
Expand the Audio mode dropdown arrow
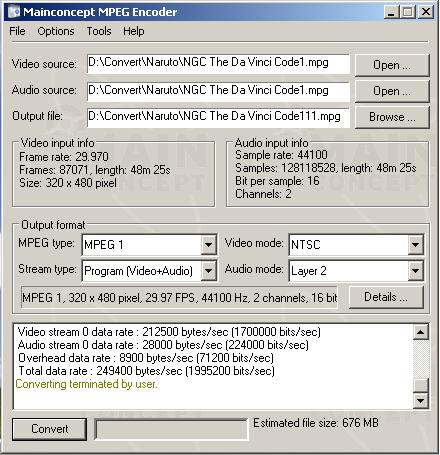415,270
